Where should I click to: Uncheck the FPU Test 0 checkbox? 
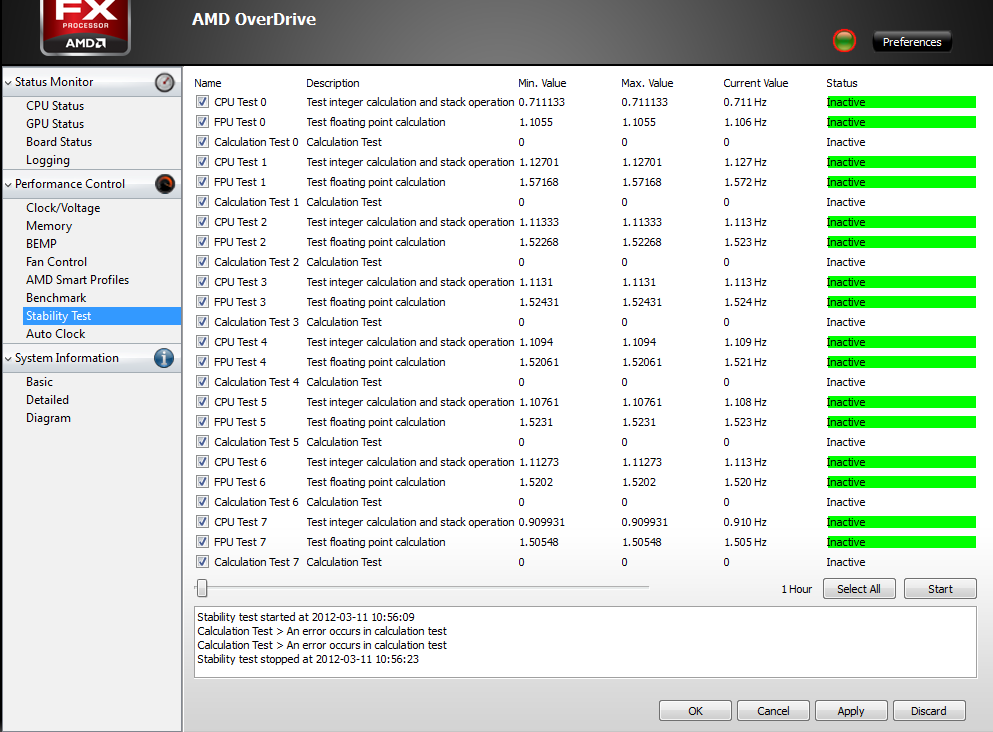[x=202, y=122]
